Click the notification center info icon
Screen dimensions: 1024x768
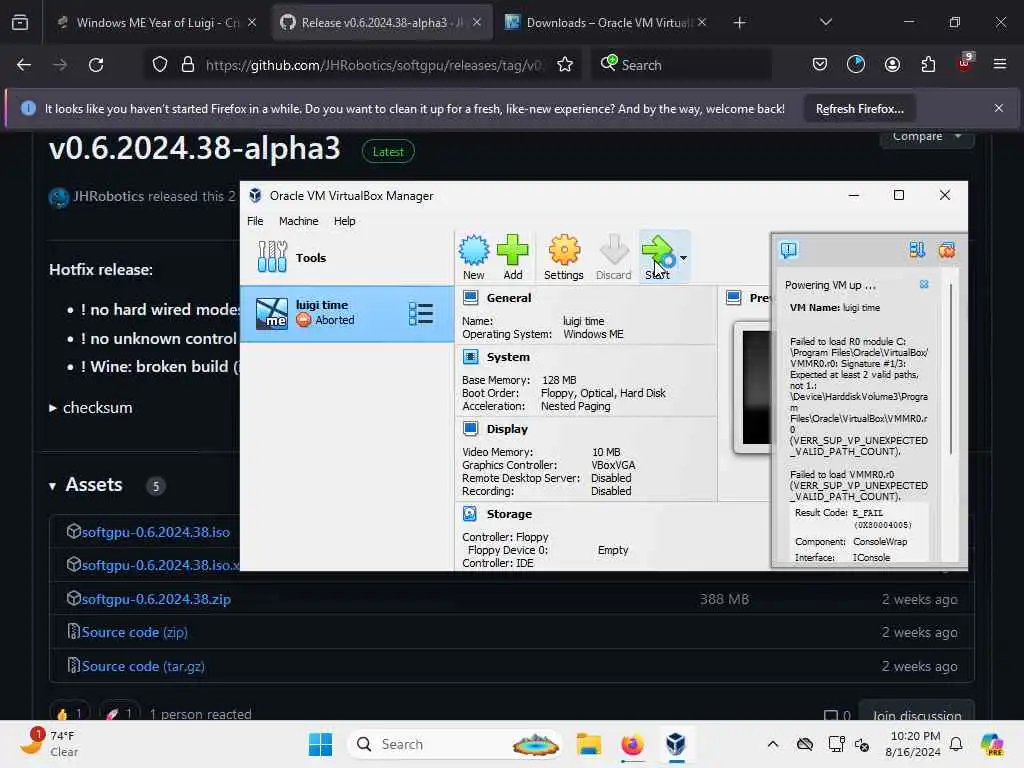(x=788, y=250)
